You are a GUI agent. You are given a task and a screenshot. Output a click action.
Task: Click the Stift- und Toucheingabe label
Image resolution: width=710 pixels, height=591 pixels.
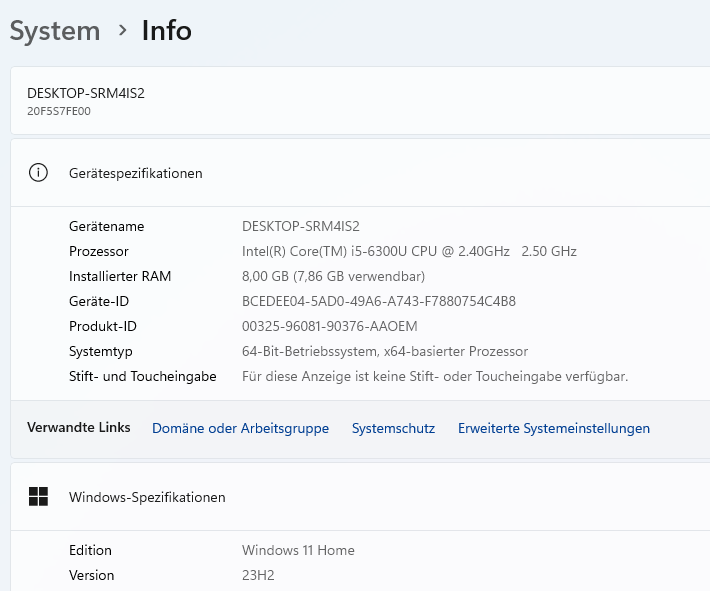tap(143, 376)
